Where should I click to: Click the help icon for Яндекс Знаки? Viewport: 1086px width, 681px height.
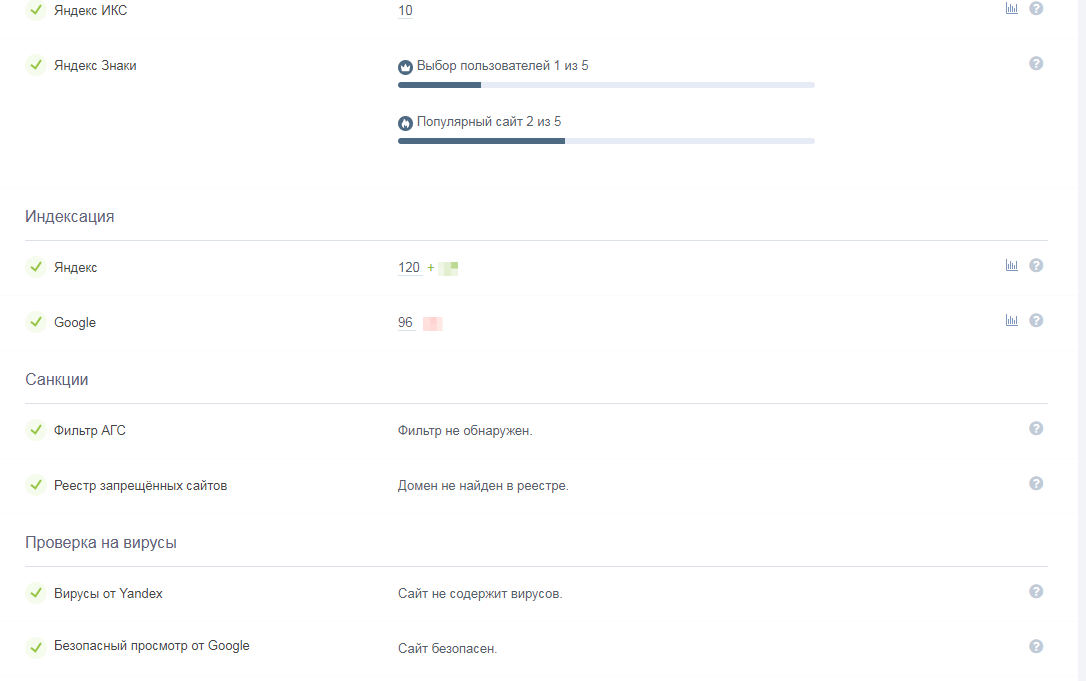1036,63
